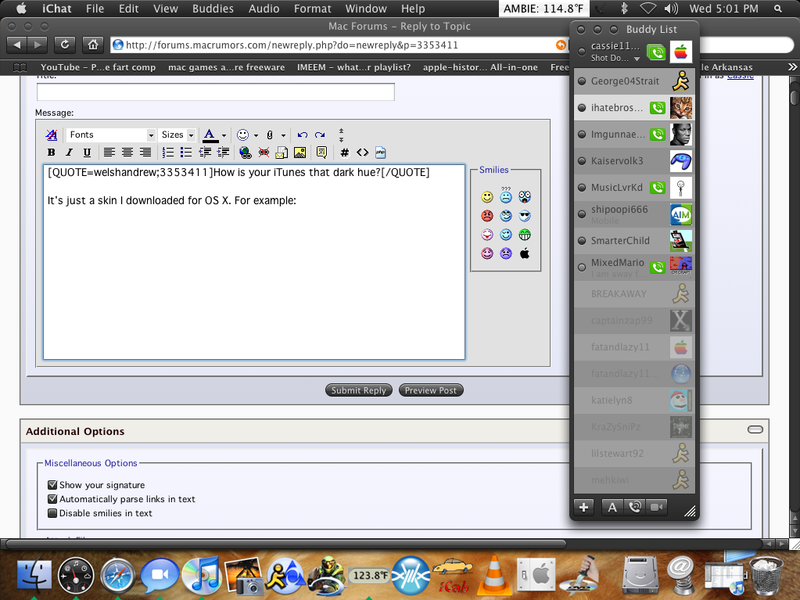This screenshot has width=800, height=600.
Task: Toggle Automatically parse links in text
Action: [x=52, y=499]
